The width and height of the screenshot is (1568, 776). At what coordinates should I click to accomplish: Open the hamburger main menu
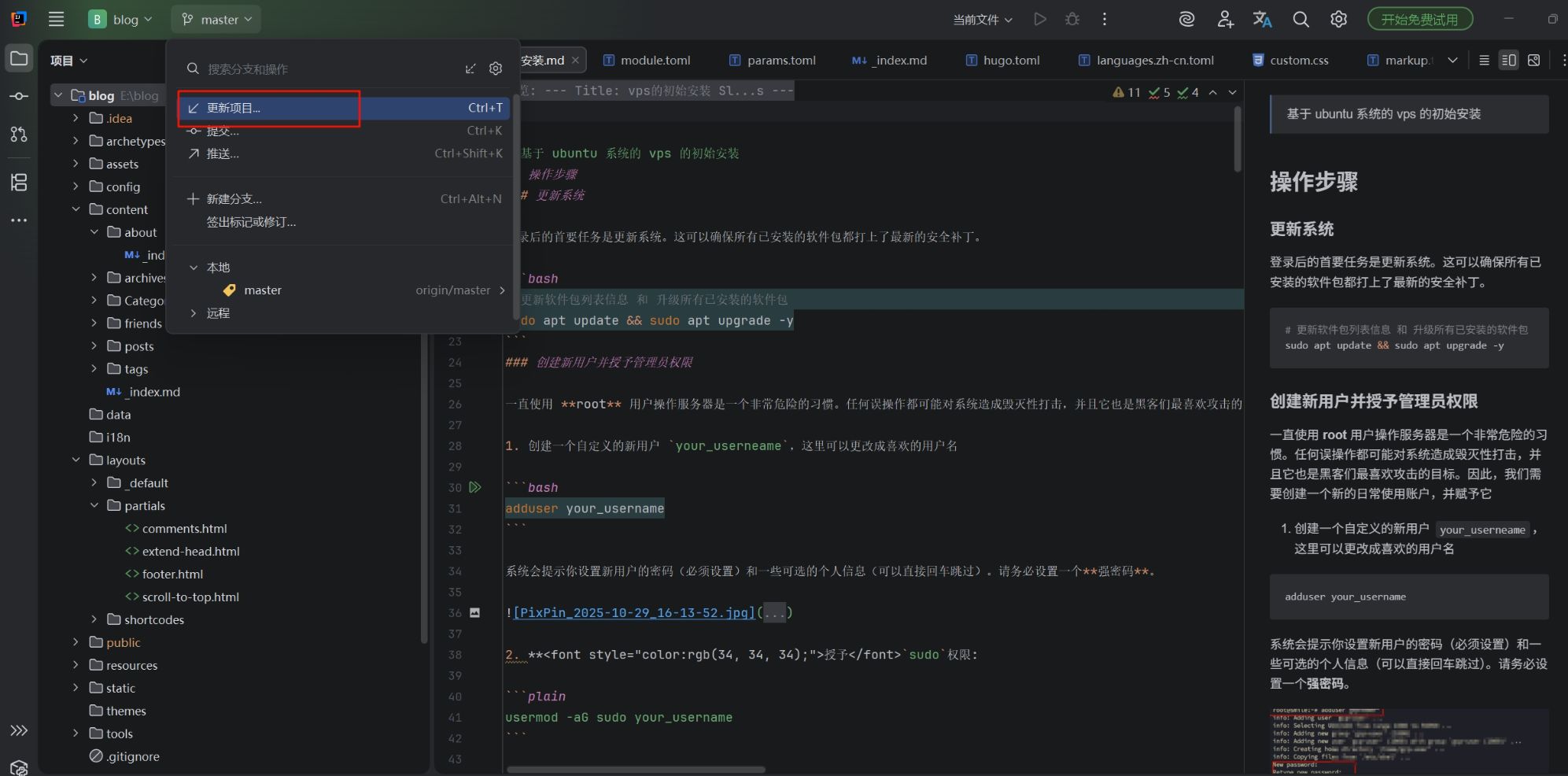[56, 20]
